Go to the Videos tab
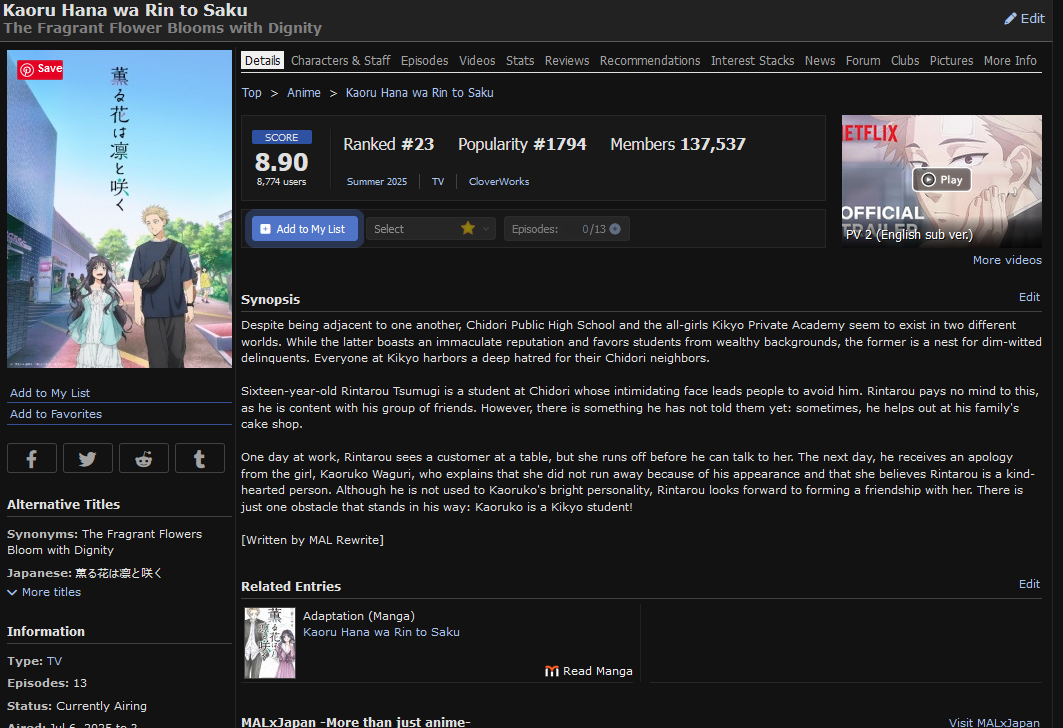The width and height of the screenshot is (1063, 728). (477, 60)
